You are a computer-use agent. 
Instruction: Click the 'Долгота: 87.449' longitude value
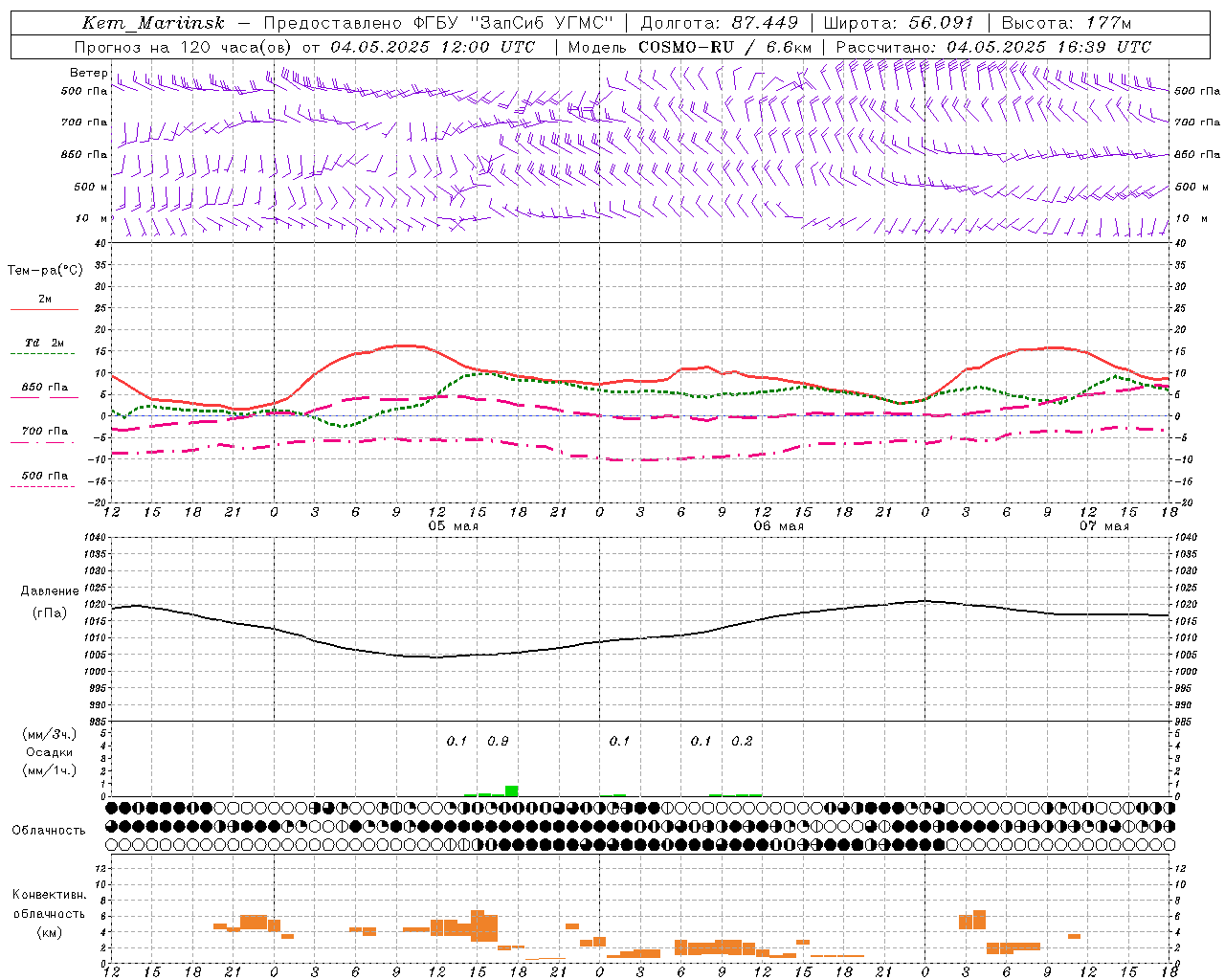(720, 23)
